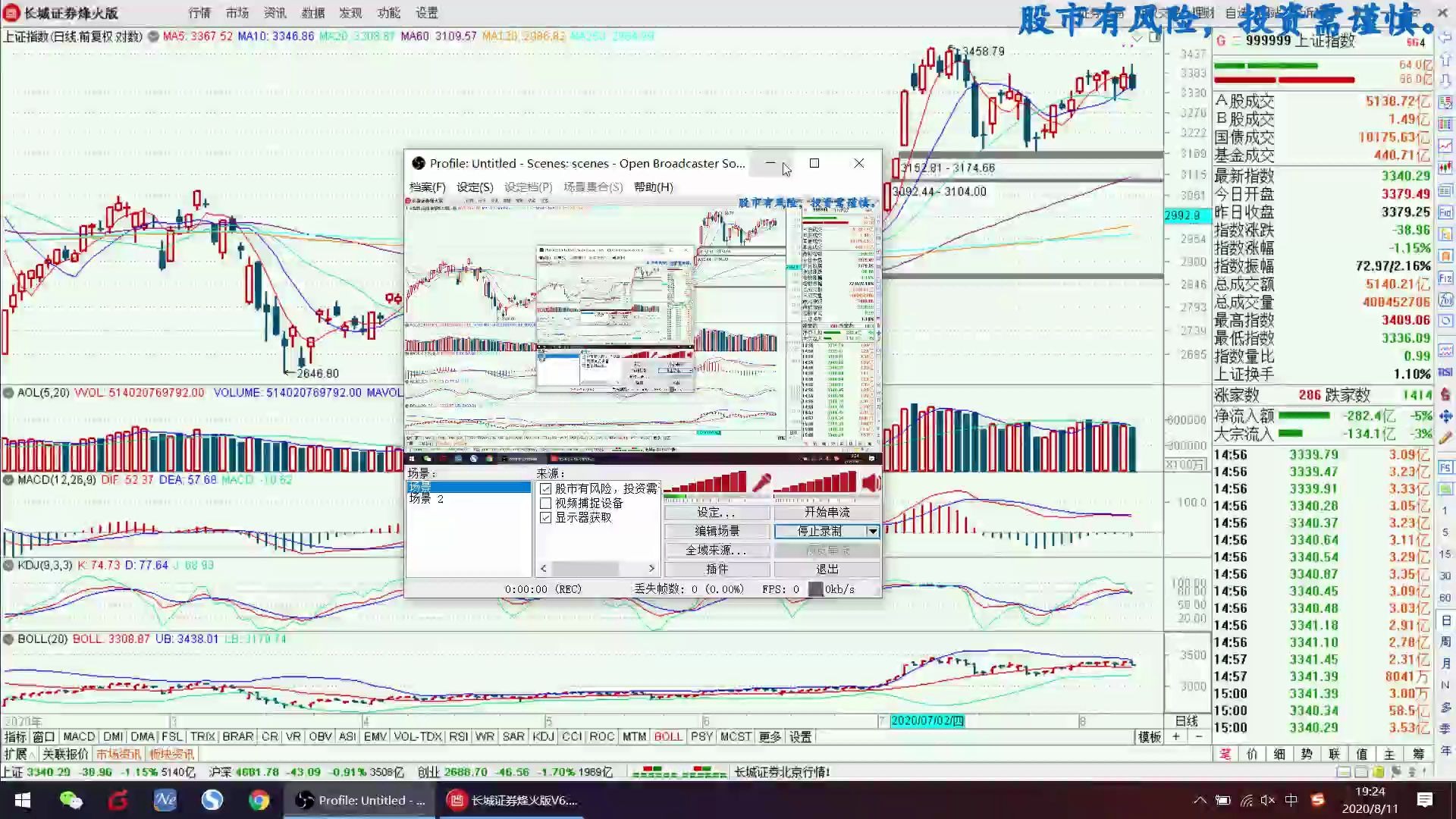Click the − button beside 模板
Screen dimensions: 1456x819
coord(1198,736)
